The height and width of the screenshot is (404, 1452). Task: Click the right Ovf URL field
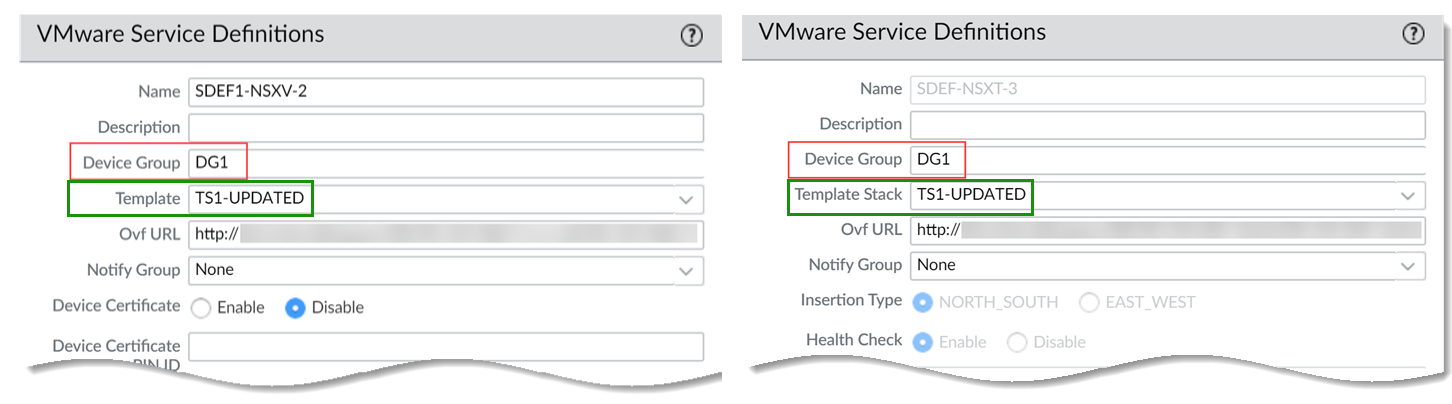tap(1167, 230)
